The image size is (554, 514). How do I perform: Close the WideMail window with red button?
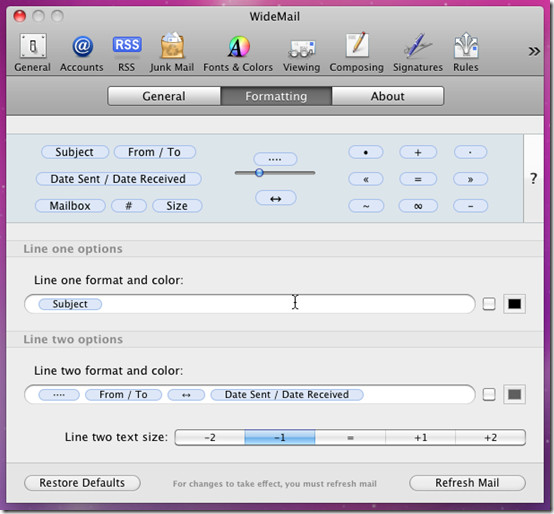(x=20, y=16)
